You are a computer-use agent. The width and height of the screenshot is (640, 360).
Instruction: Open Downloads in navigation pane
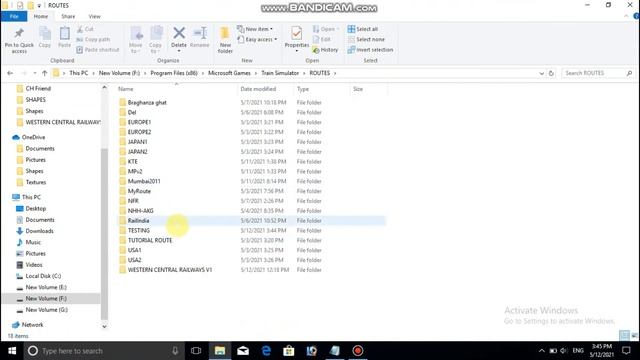tap(39, 231)
